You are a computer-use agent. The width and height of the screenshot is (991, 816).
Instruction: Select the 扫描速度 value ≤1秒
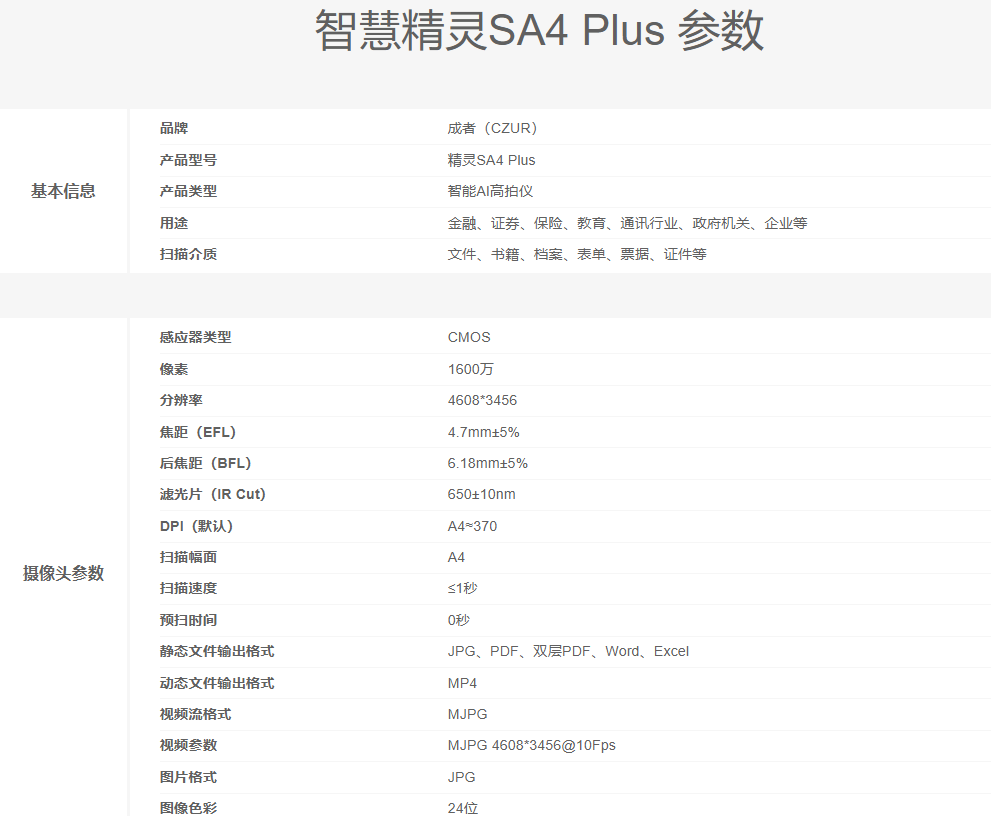click(462, 588)
